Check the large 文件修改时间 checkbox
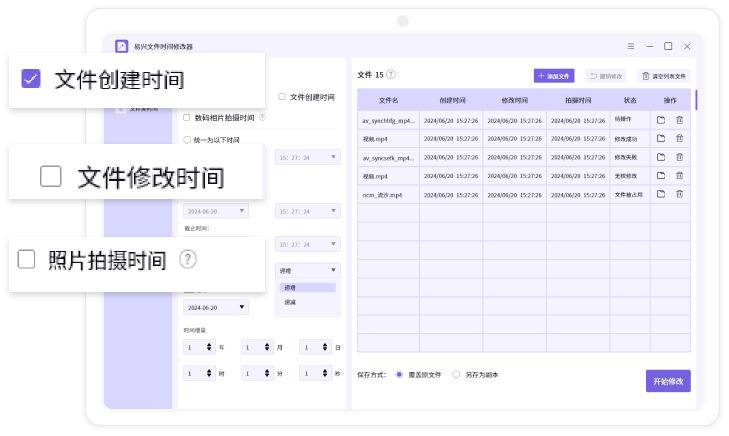The height and width of the screenshot is (436, 729). pos(51,177)
